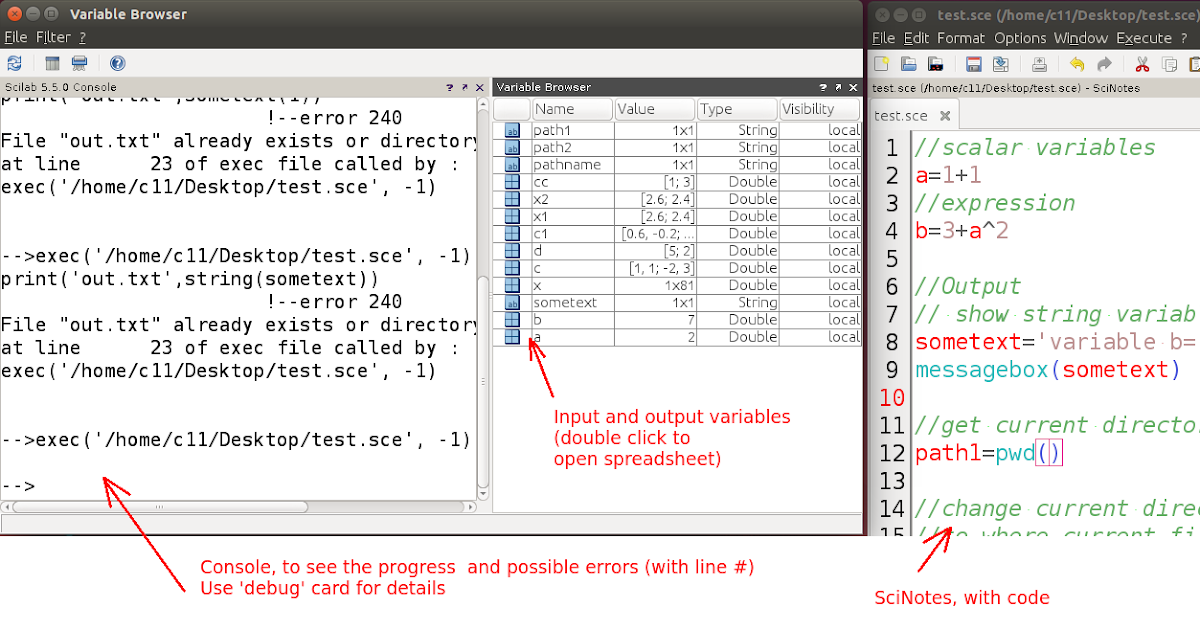
Task: Undock the Scilab Console panel
Action: (x=466, y=87)
